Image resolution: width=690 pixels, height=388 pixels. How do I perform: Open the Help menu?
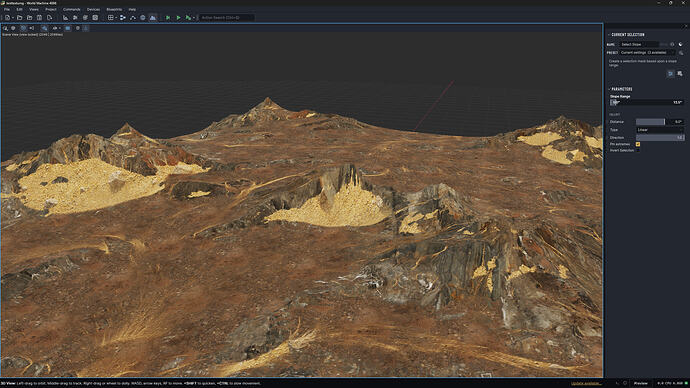(x=132, y=9)
